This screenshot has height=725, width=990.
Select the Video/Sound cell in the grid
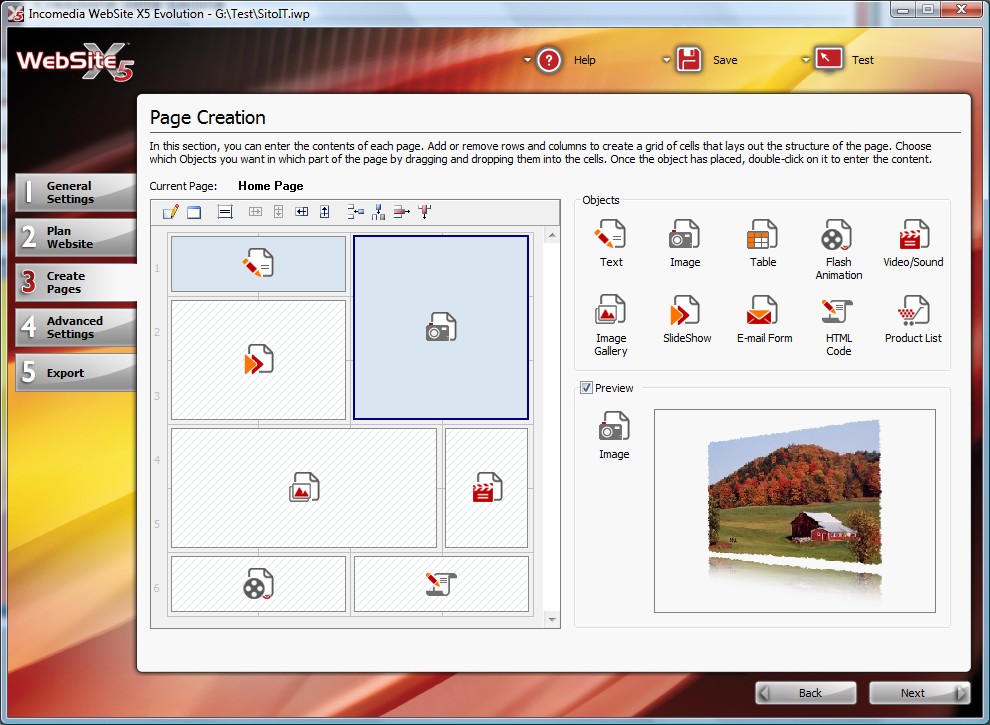pos(486,488)
